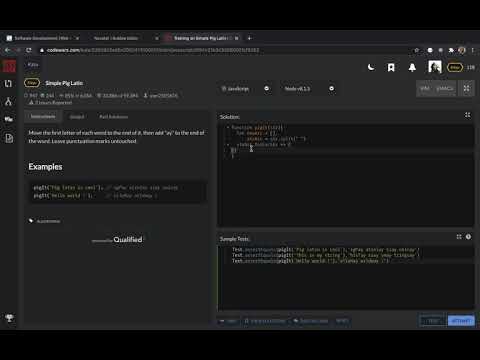Click the kata difficulty kyu badge

[x=32, y=83]
